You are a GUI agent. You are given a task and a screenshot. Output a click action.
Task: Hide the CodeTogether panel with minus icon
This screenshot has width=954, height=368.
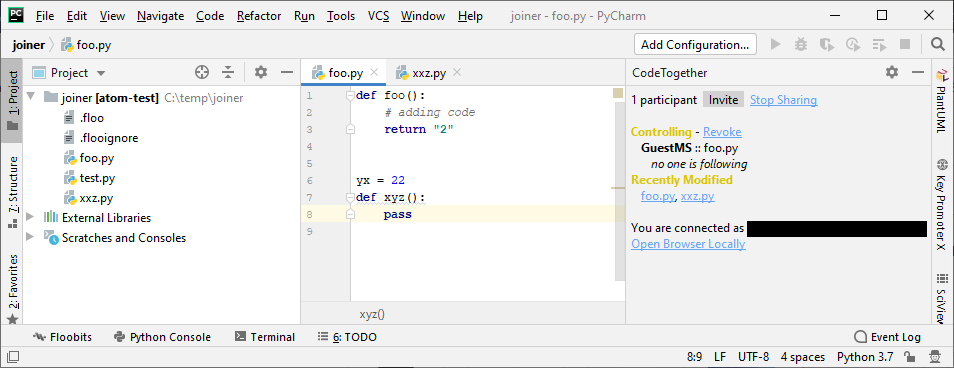tap(918, 73)
